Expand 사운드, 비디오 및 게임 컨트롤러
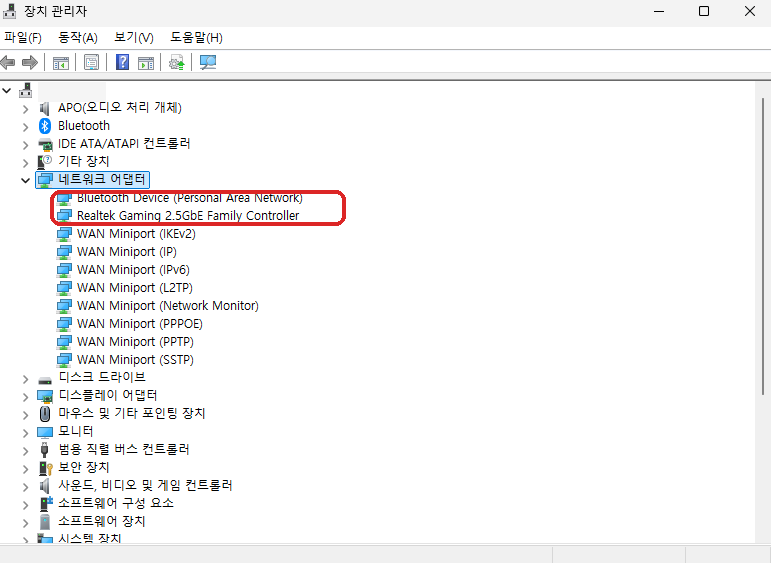Viewport: 771px width, 563px height. pos(26,487)
